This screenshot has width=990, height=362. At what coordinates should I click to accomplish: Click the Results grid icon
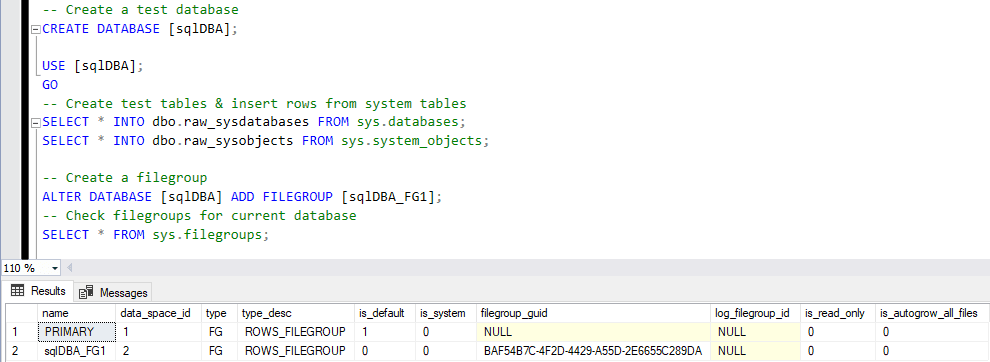point(18,291)
